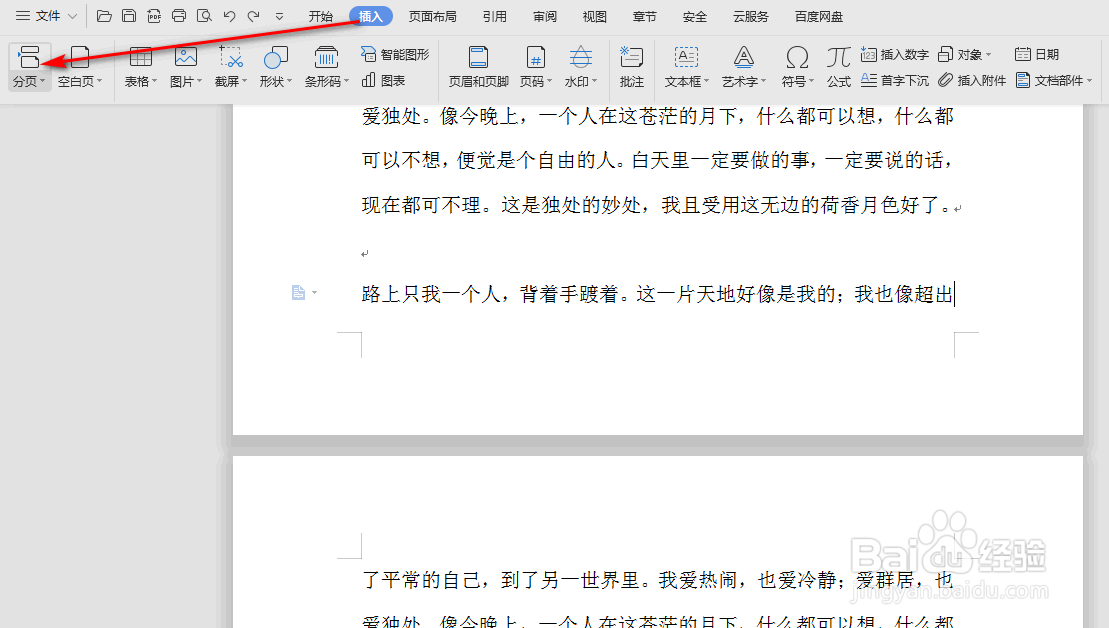Expand the 截屏 dropdown arrow

(x=245, y=81)
